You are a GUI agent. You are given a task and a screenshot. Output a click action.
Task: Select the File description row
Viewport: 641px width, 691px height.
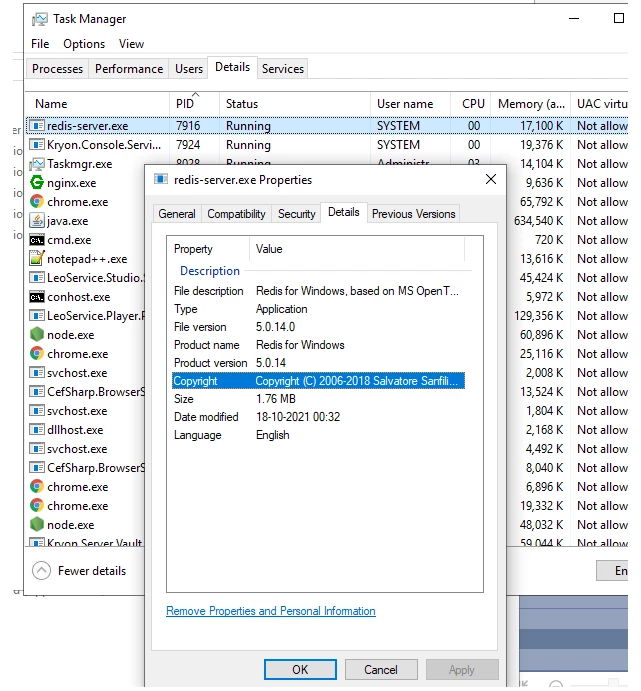click(318, 291)
